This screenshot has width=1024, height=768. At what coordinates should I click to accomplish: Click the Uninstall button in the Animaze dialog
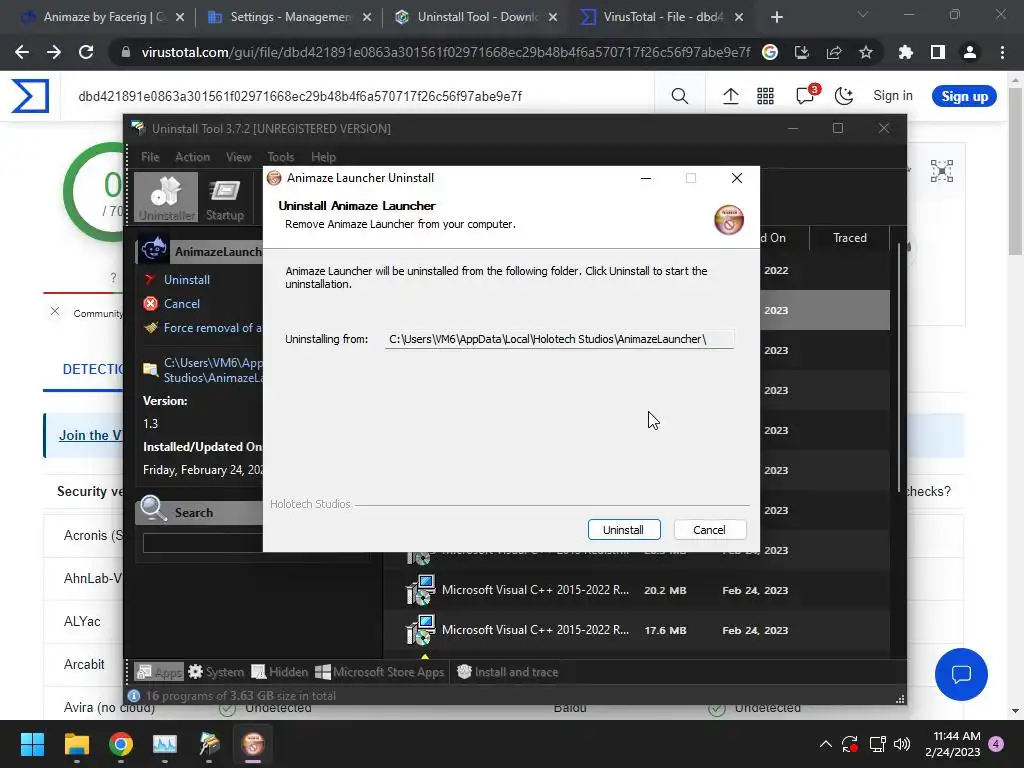(x=624, y=530)
